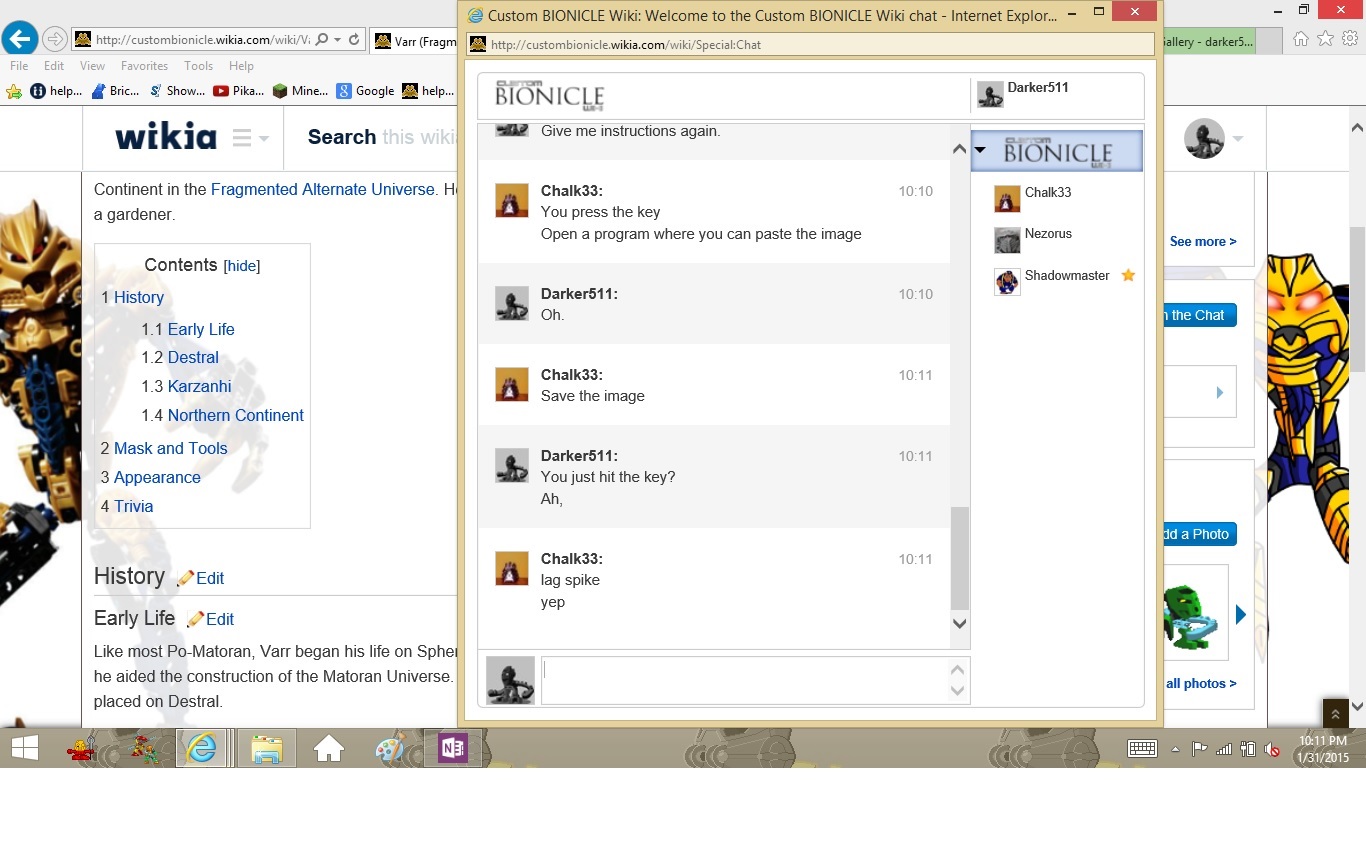Click Shadowmaster's gold star badge

(1128, 275)
